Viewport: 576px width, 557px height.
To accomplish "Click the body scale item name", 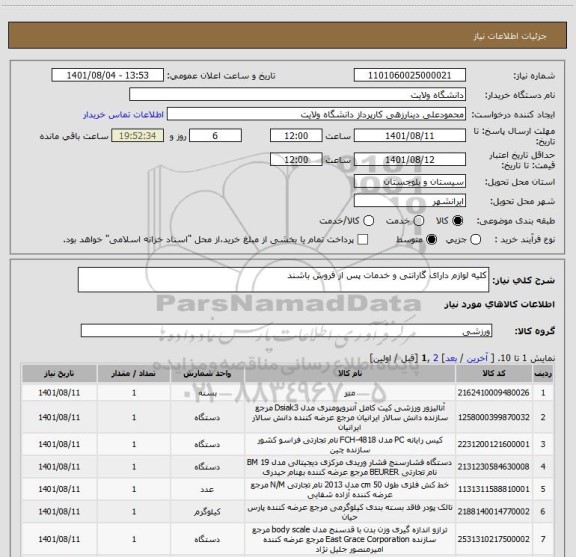I will (350, 539).
